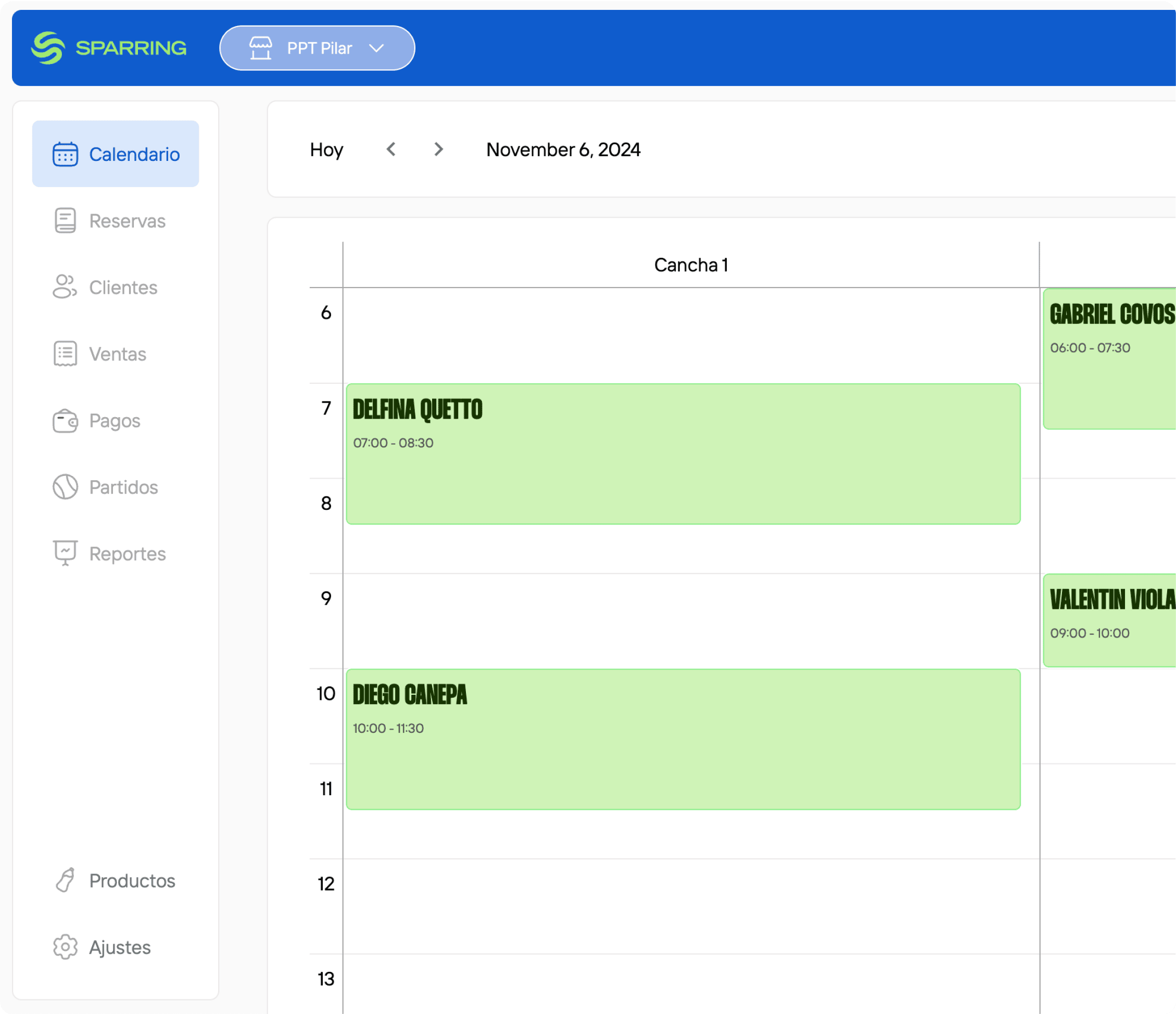Jump to today with Hoy button
Screen dimensions: 1176x1014
(x=326, y=149)
